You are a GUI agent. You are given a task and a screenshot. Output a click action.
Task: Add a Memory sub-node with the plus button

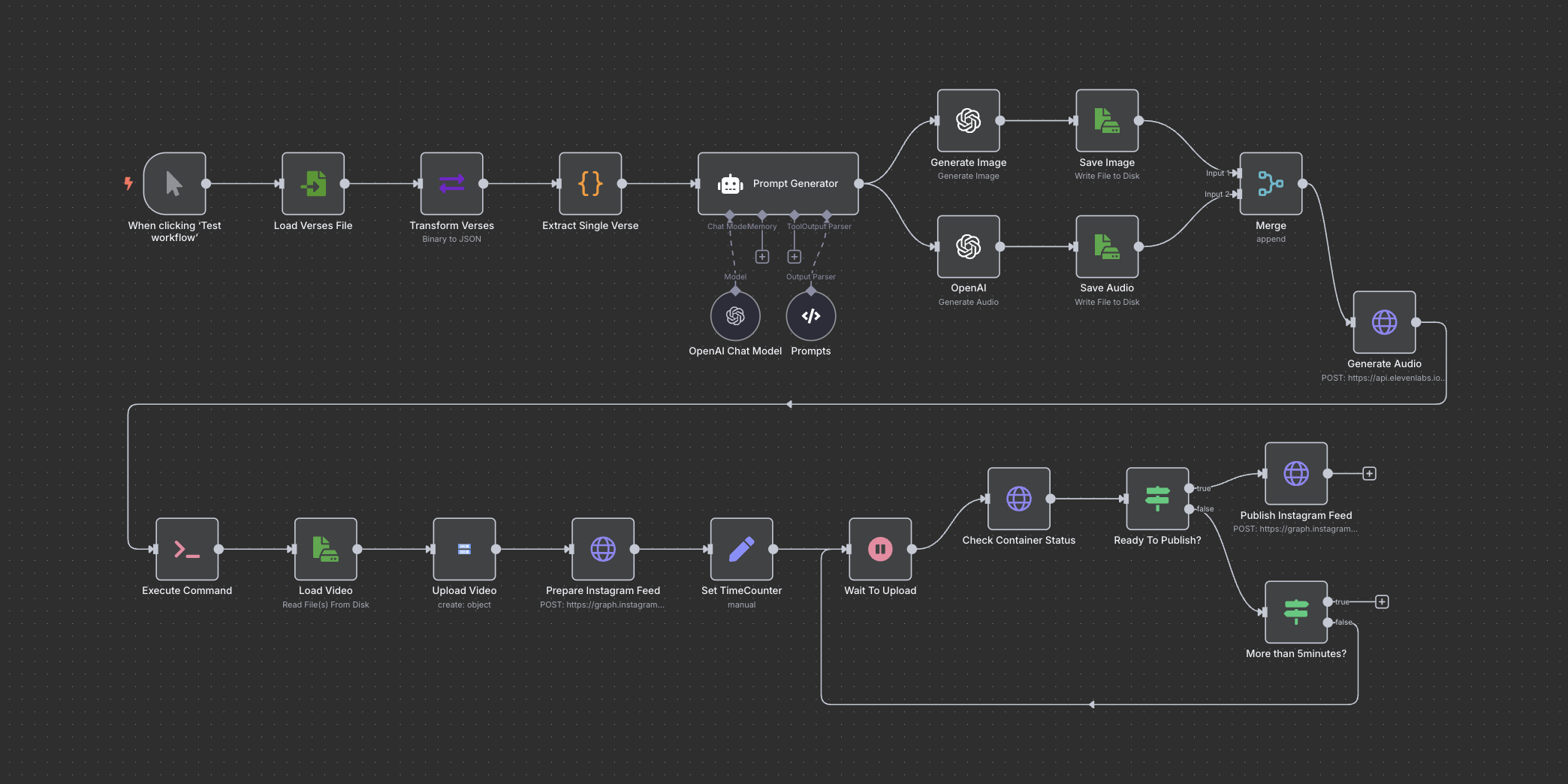[761, 256]
